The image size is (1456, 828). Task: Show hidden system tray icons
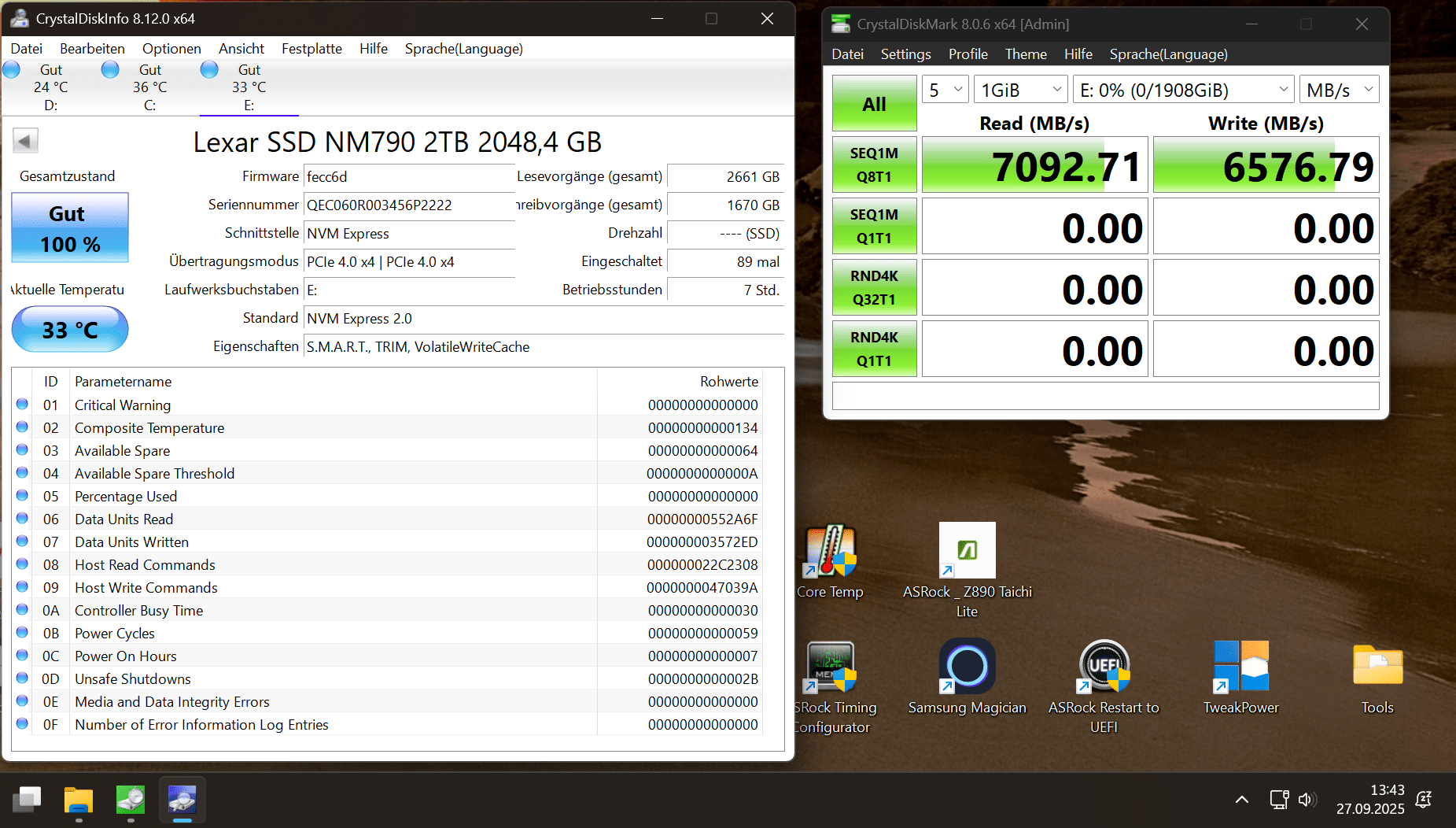coord(1242,800)
